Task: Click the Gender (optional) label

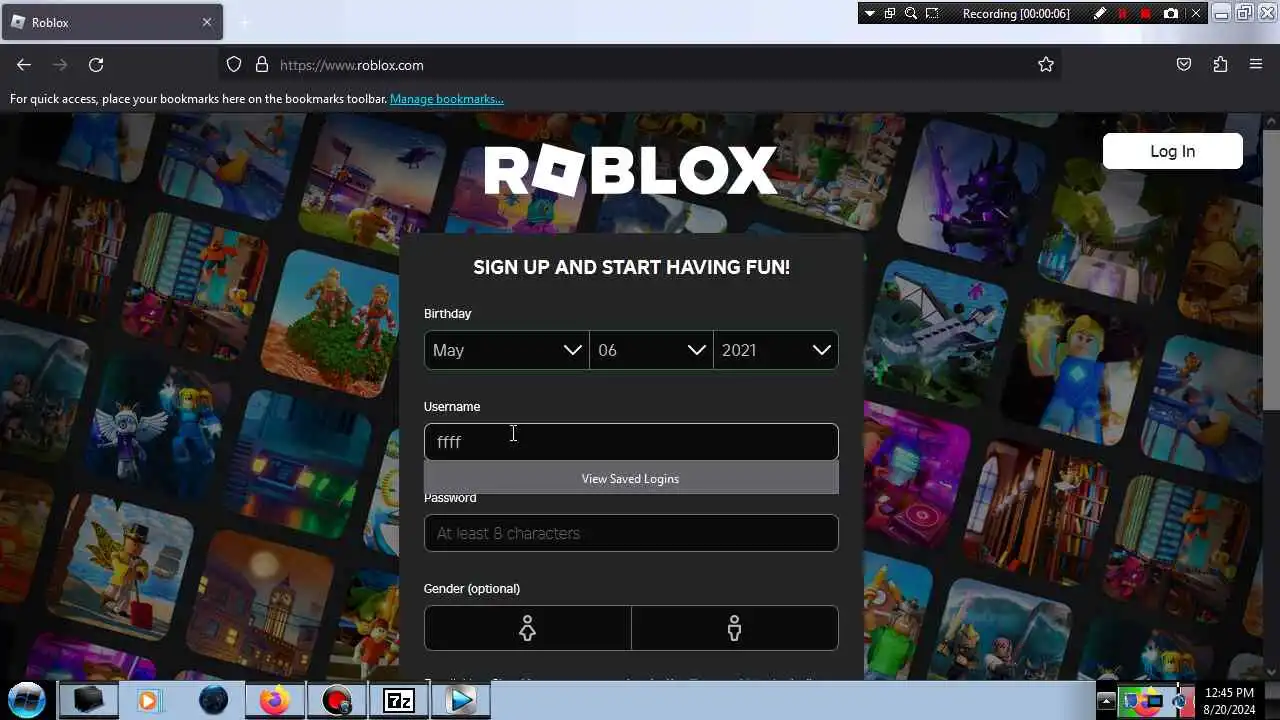Action: (x=472, y=588)
